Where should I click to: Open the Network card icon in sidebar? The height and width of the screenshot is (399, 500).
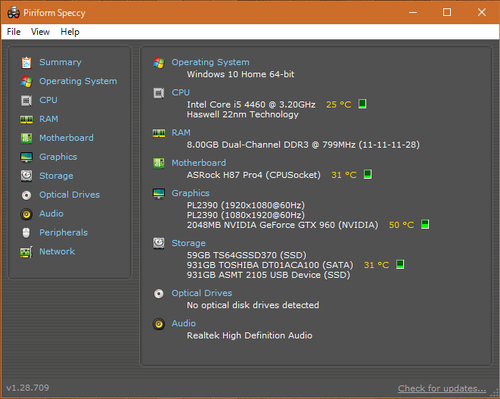(x=26, y=252)
